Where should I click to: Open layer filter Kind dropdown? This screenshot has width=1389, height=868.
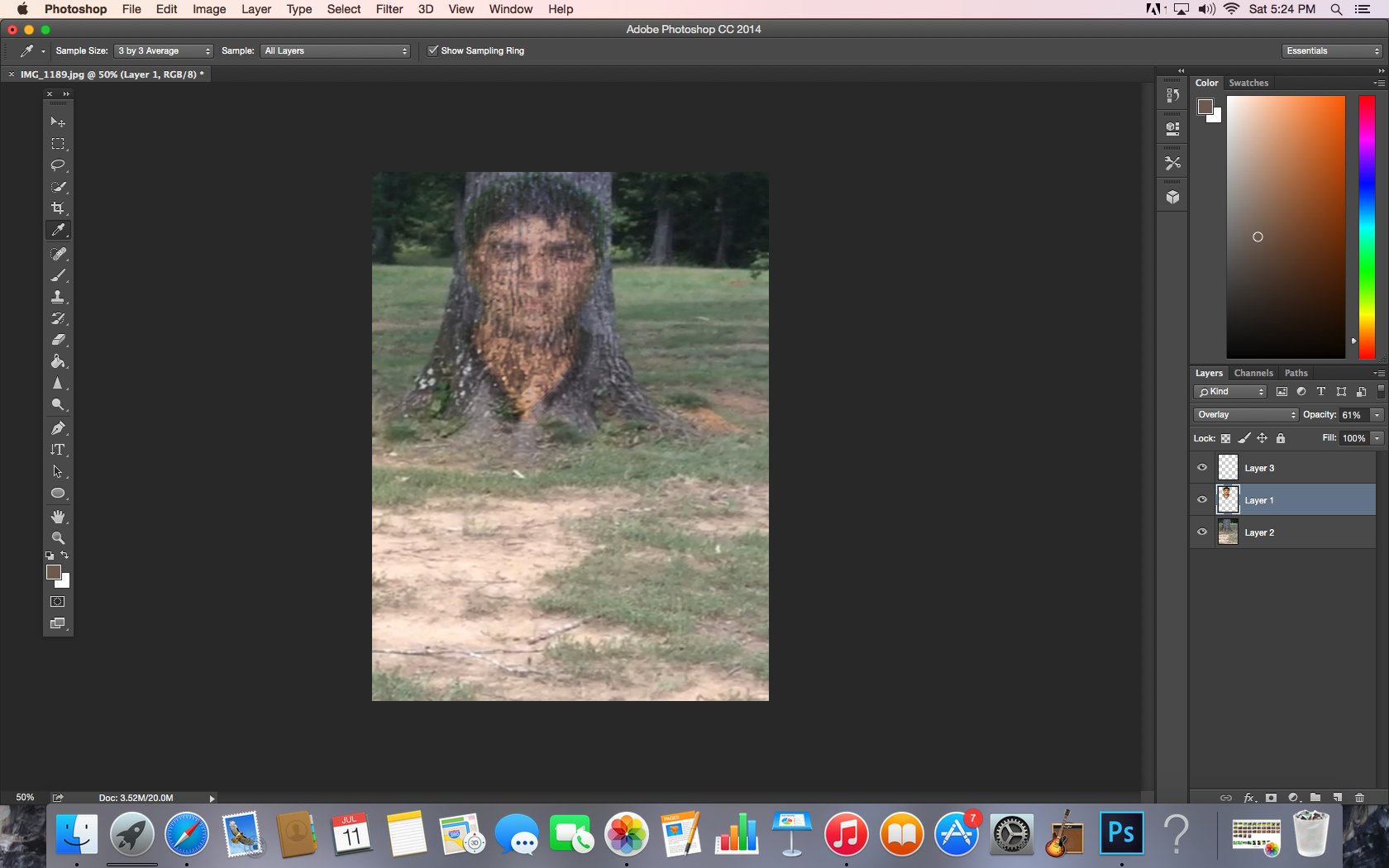click(1230, 392)
